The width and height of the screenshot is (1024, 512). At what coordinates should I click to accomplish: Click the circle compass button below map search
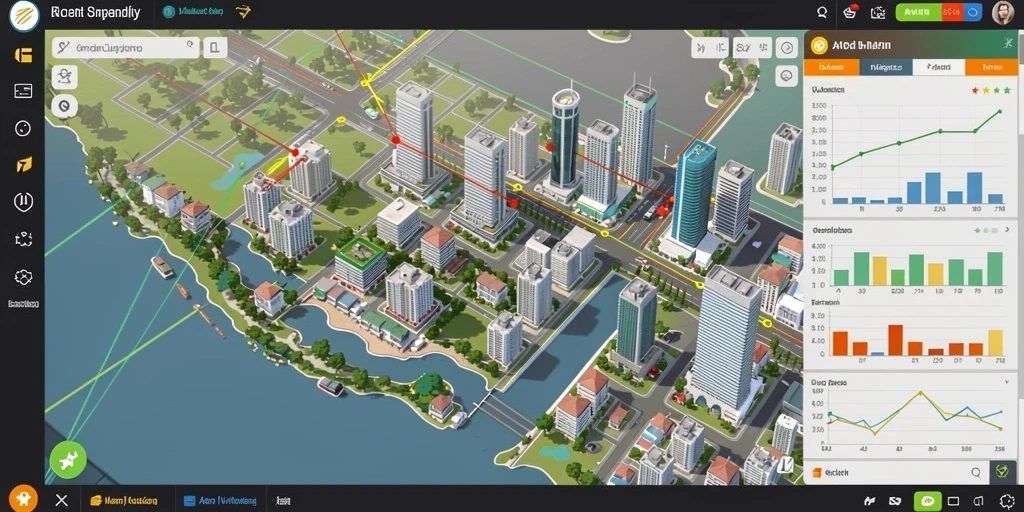pyautogui.click(x=64, y=105)
